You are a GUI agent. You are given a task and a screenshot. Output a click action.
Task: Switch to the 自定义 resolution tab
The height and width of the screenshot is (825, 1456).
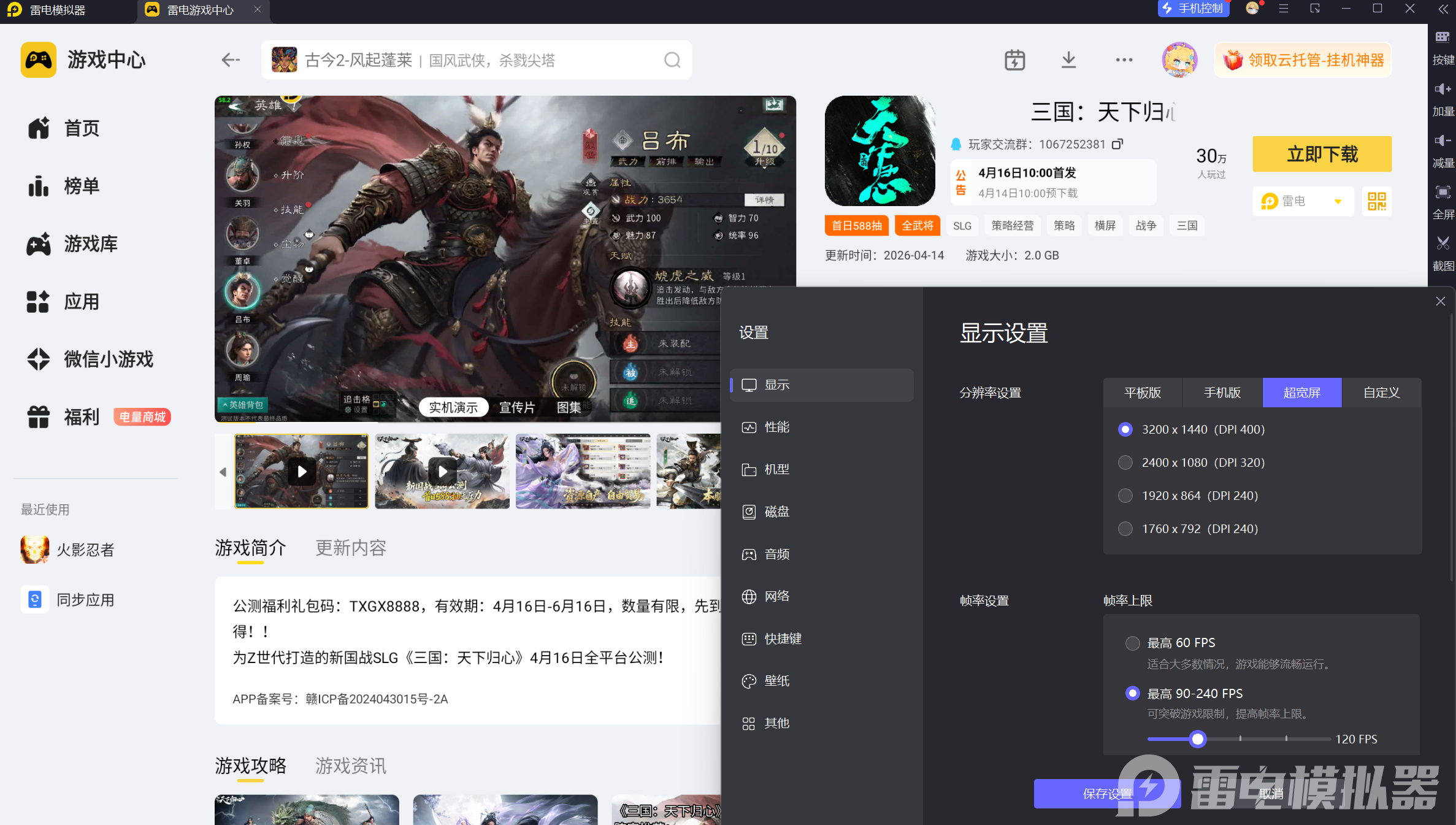(x=1381, y=393)
